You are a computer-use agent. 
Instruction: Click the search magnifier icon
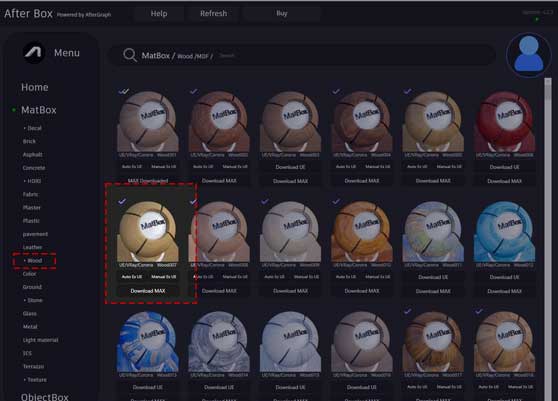(x=130, y=55)
